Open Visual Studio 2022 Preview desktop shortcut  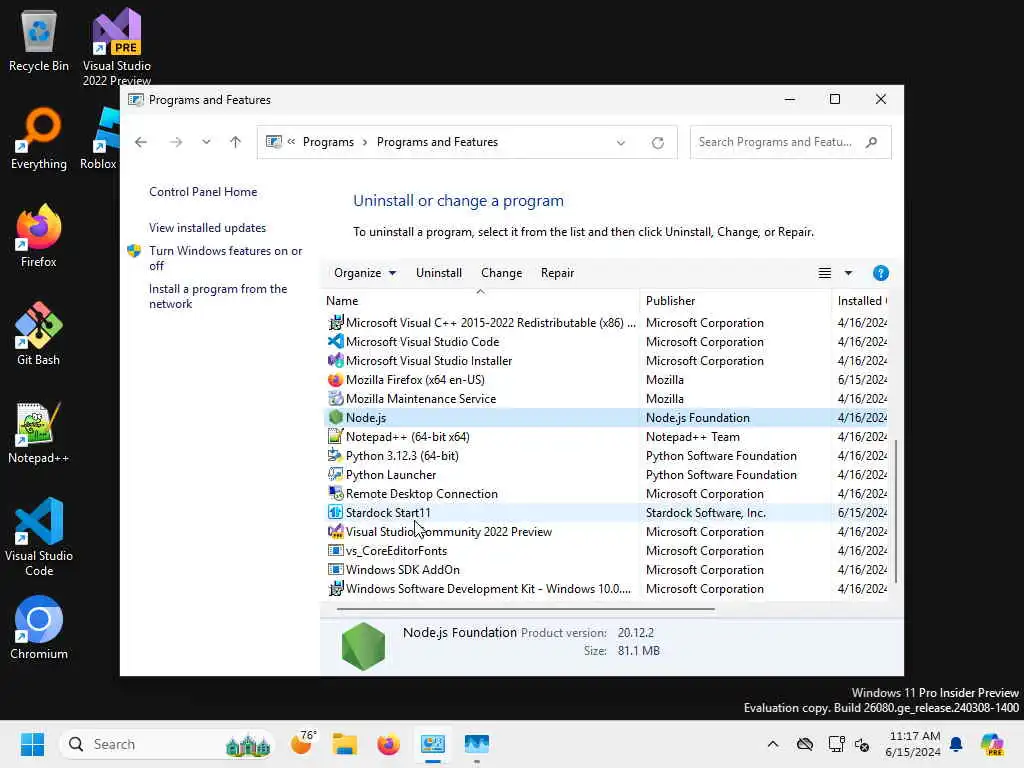pos(117,46)
